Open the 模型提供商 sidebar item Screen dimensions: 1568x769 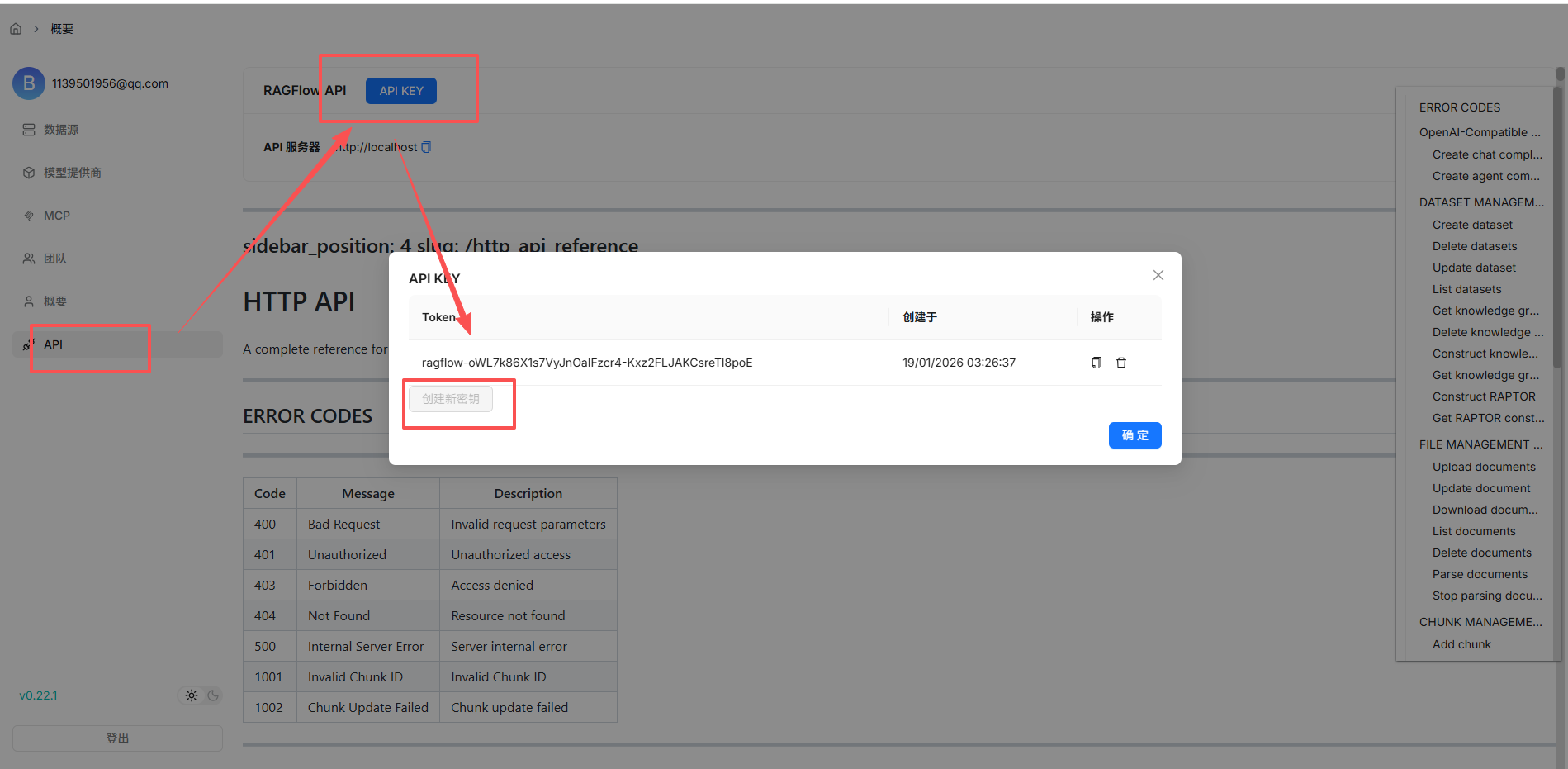pyautogui.click(x=117, y=173)
